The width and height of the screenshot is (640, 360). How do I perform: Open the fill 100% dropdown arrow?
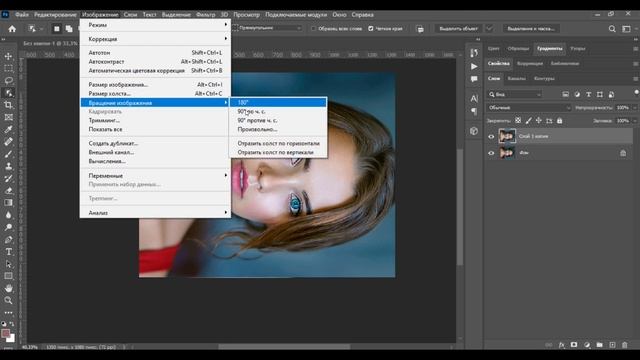[635, 121]
